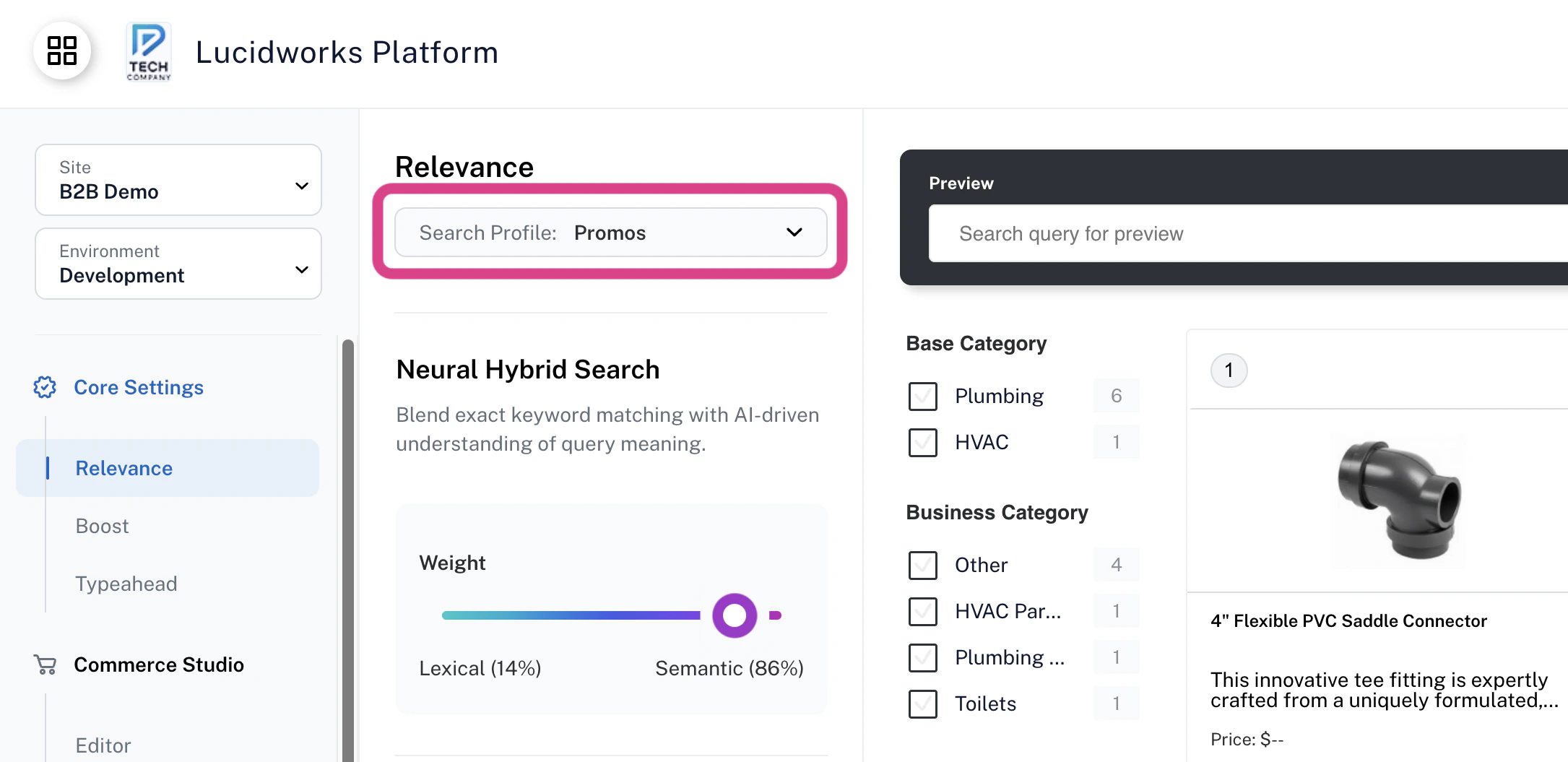The image size is (1568, 762).
Task: Open the Environment Development dropdown
Action: point(178,264)
